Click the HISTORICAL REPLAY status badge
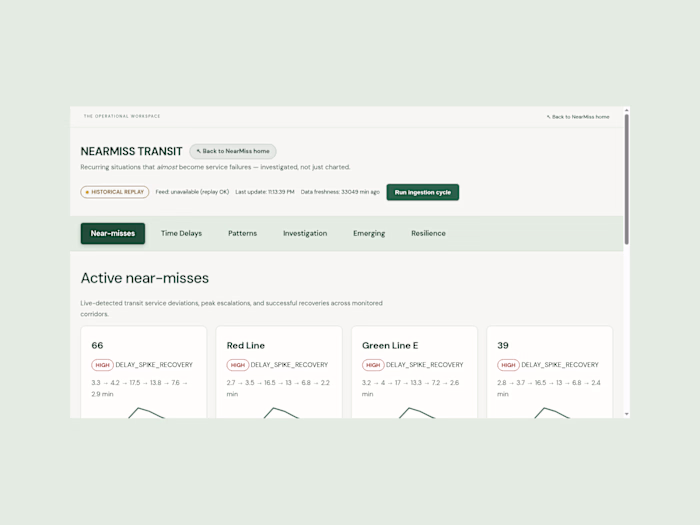700x525 pixels. click(x=115, y=192)
